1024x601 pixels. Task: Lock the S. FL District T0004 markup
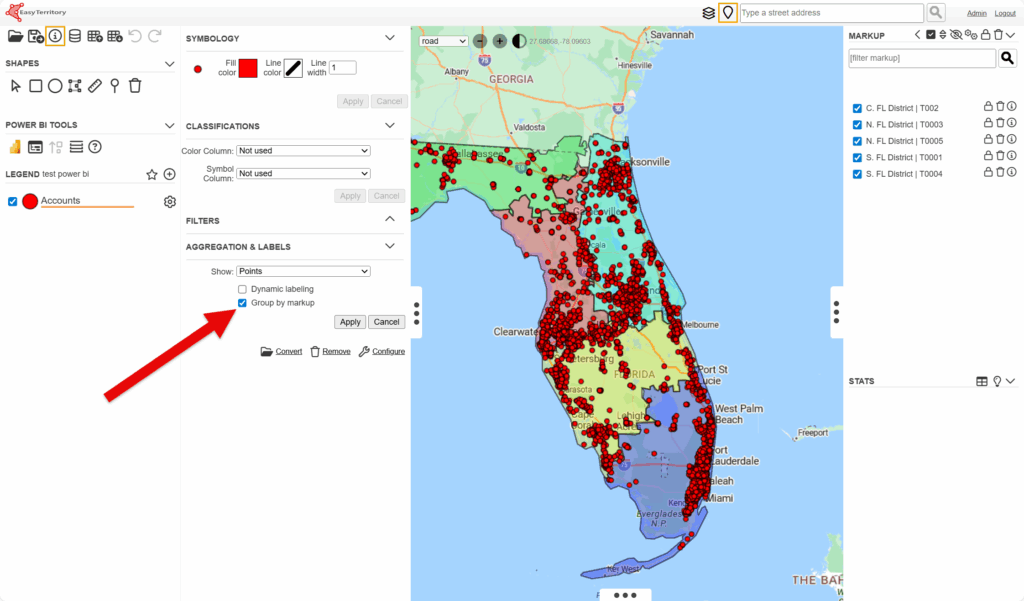point(988,173)
